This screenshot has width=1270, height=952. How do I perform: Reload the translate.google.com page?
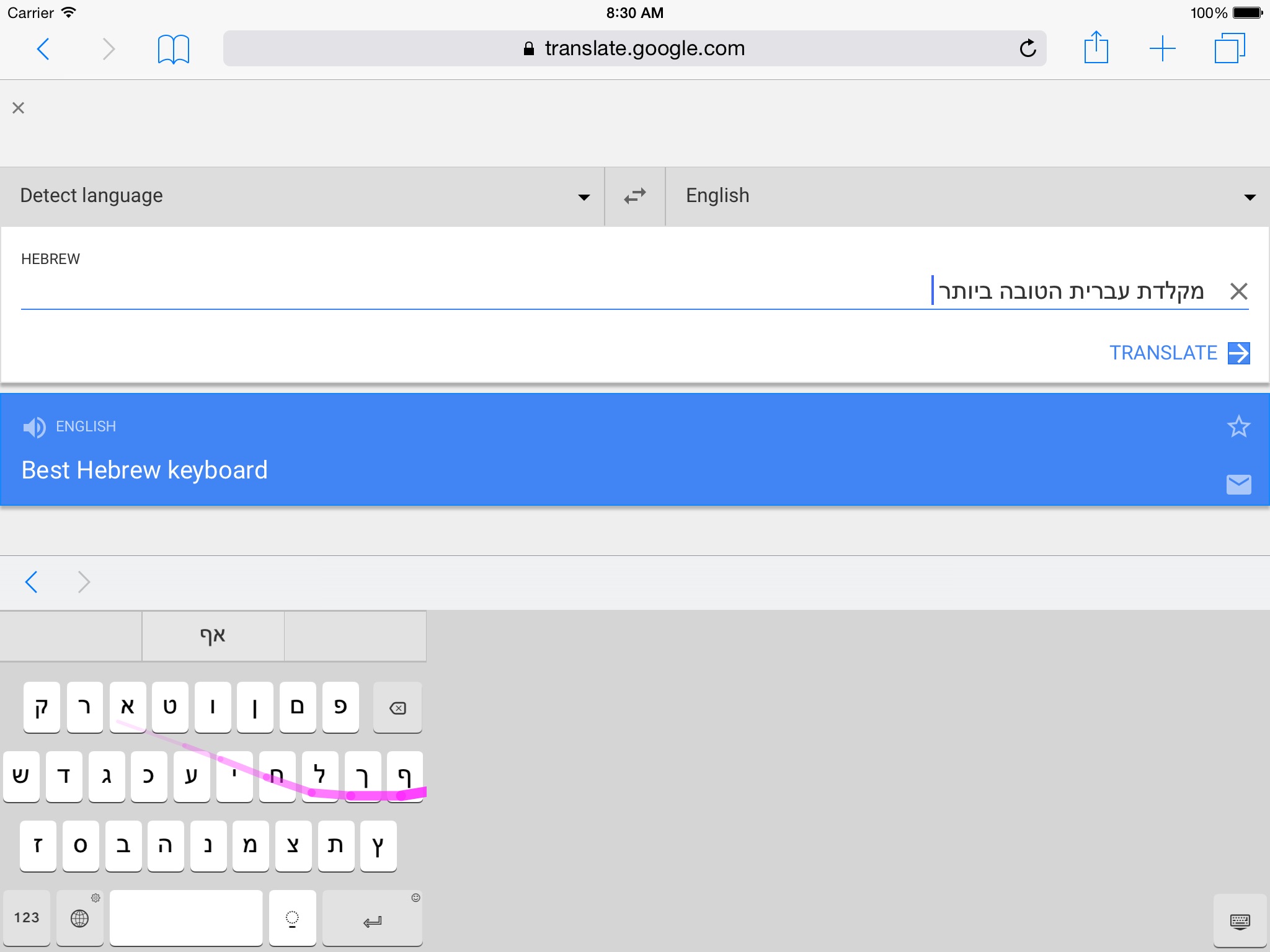coord(1027,48)
